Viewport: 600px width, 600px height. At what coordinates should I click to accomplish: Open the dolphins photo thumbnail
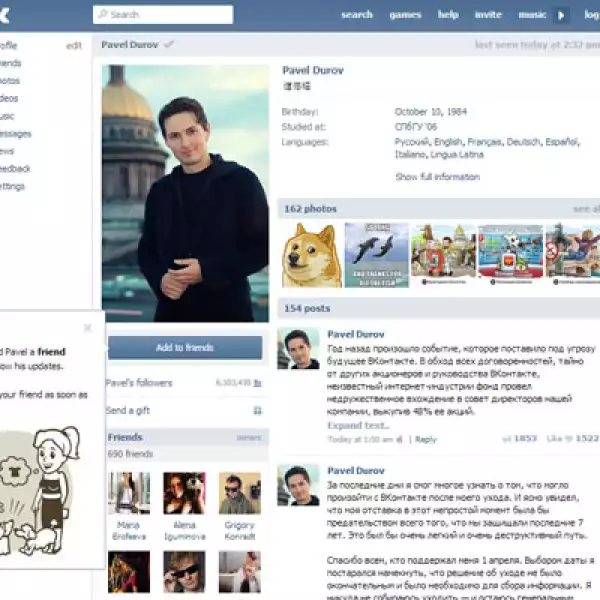pyautogui.click(x=377, y=255)
